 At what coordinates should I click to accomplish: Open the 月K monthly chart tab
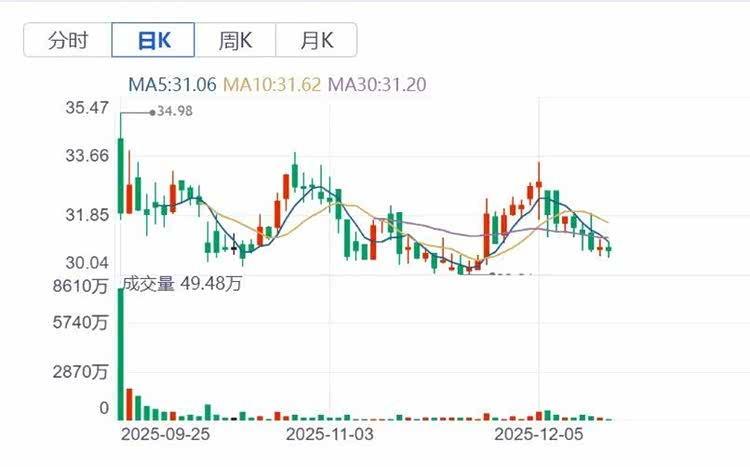(x=316, y=40)
